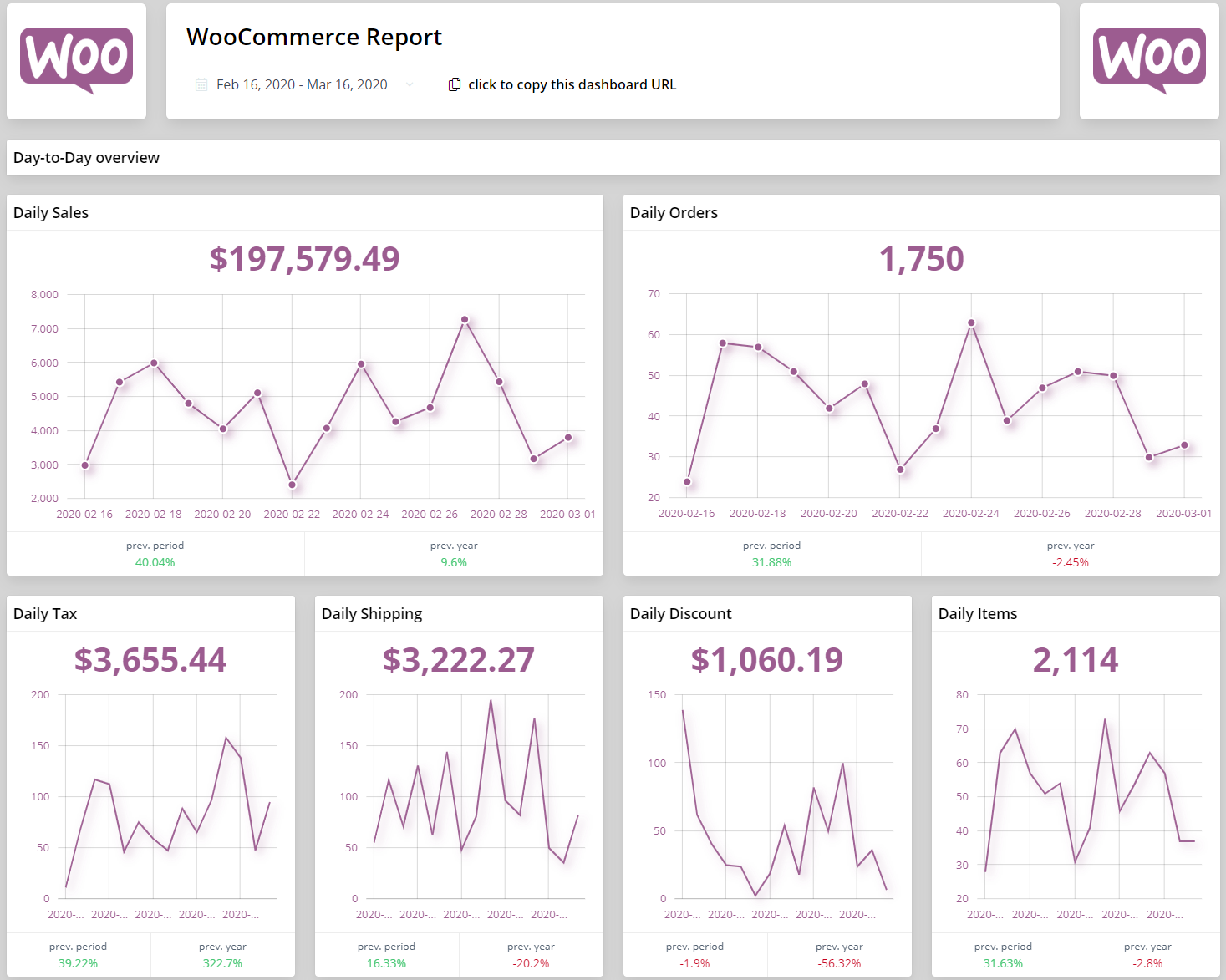The height and width of the screenshot is (980, 1226).
Task: Click the calendar icon in date picker
Action: point(201,84)
